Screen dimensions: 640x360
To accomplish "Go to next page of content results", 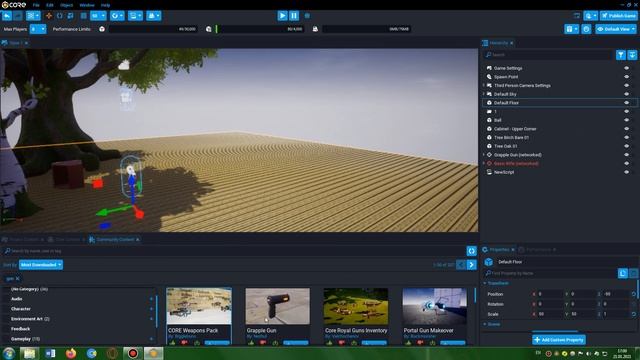I will point(471,265).
